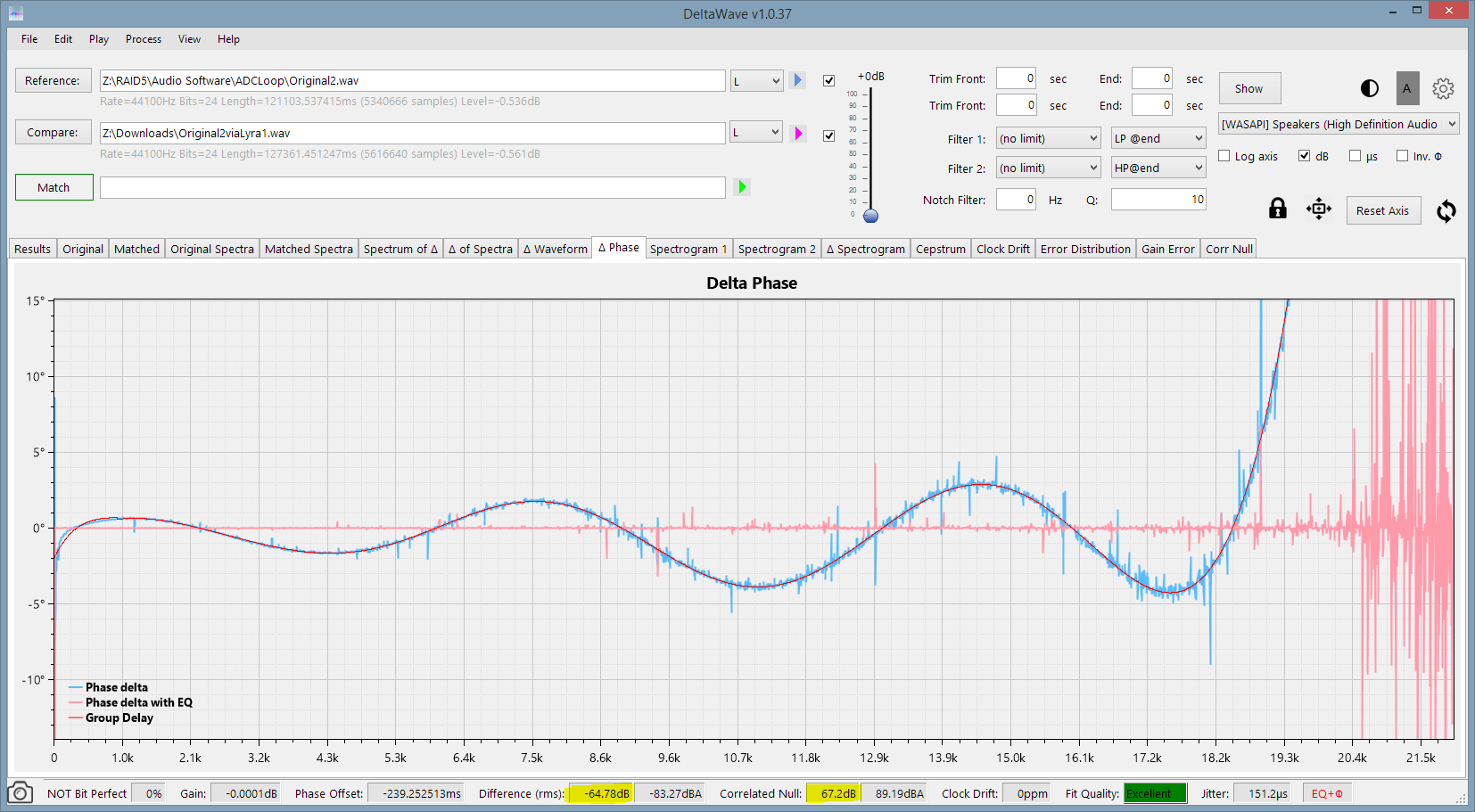The height and width of the screenshot is (812, 1475).
Task: Open the Process menu
Action: click(x=143, y=39)
